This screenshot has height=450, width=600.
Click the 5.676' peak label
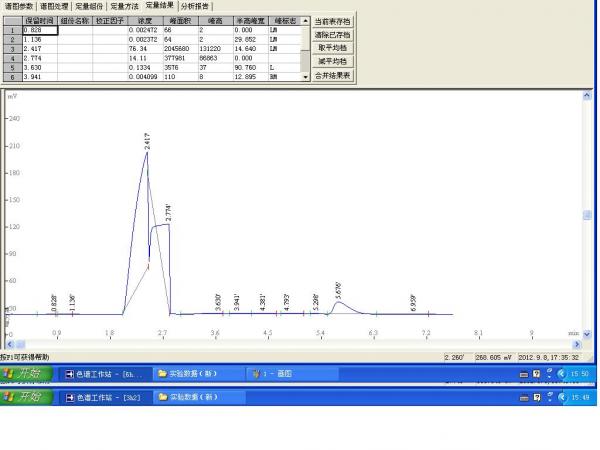click(338, 290)
